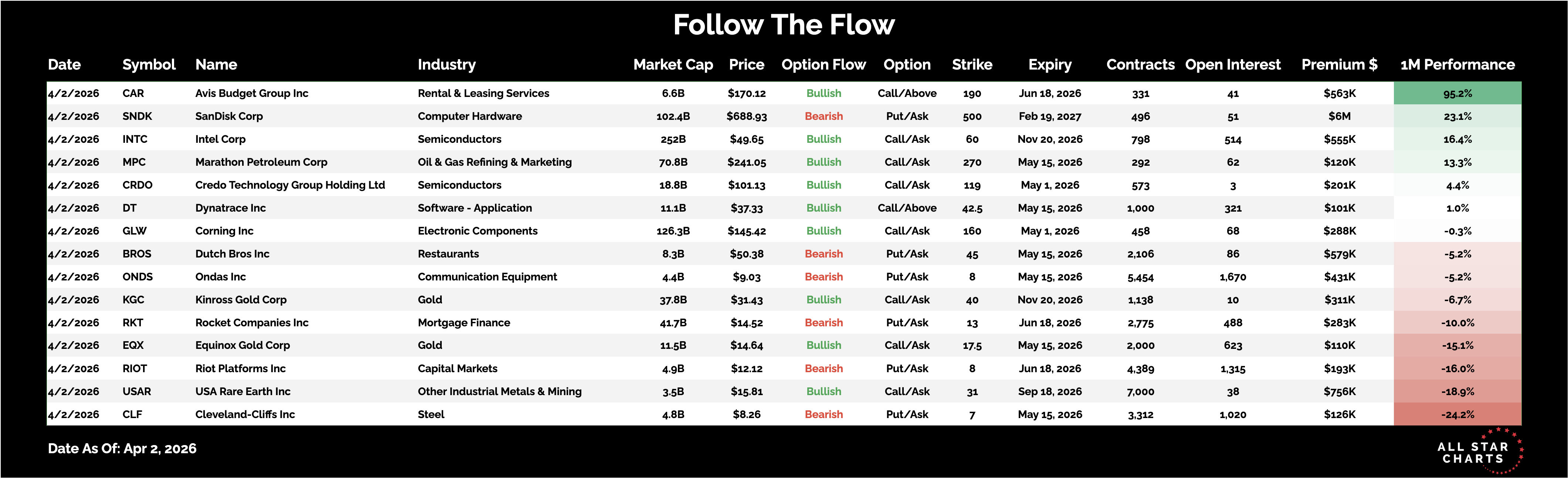
Task: Select the Marathon Petroleum Corp row name
Action: pyautogui.click(x=261, y=162)
